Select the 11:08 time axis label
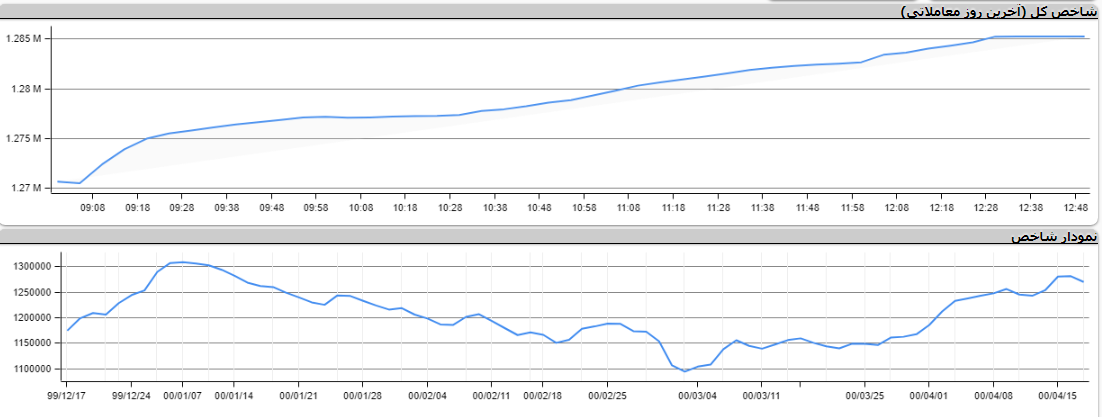This screenshot has width=1102, height=417. click(x=629, y=208)
